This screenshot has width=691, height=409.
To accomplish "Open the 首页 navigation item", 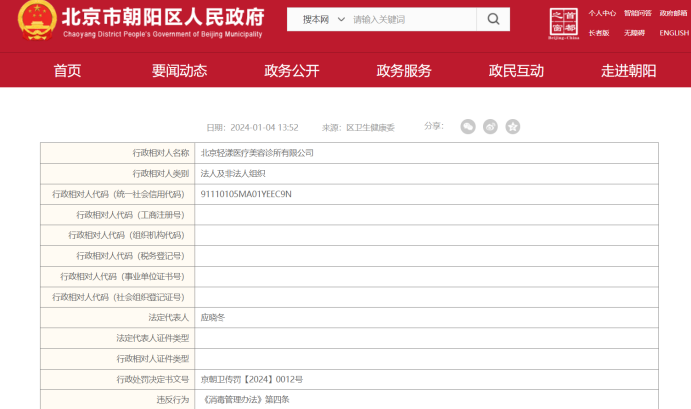I will (67, 71).
